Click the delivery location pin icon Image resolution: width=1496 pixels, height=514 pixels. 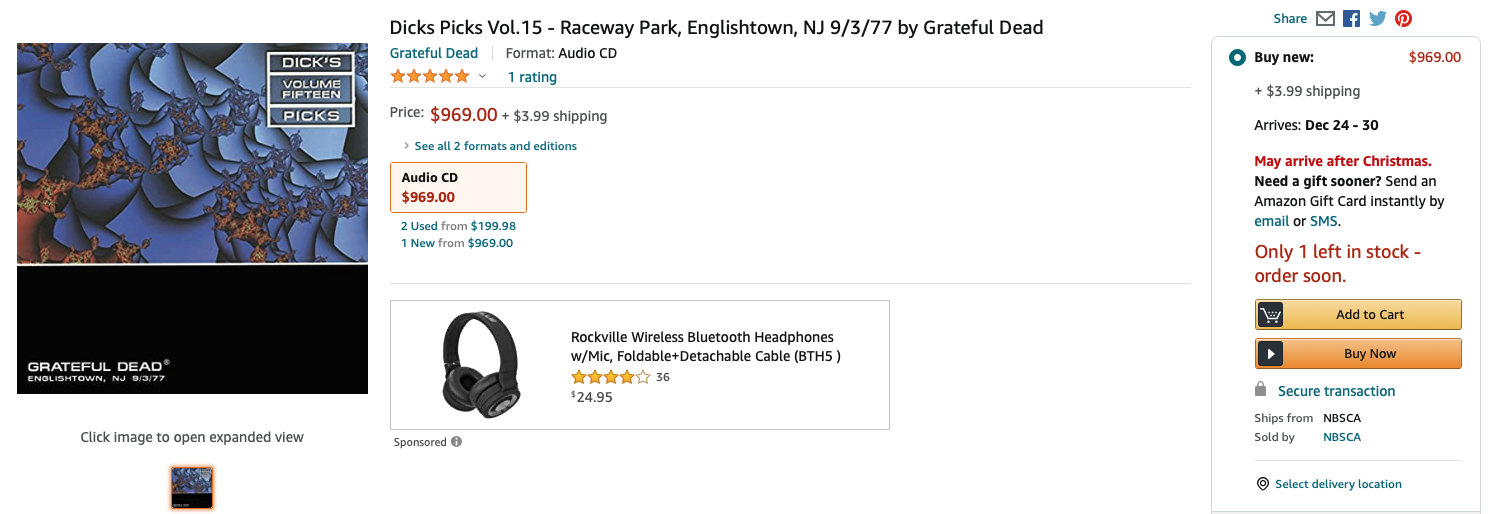click(1263, 484)
